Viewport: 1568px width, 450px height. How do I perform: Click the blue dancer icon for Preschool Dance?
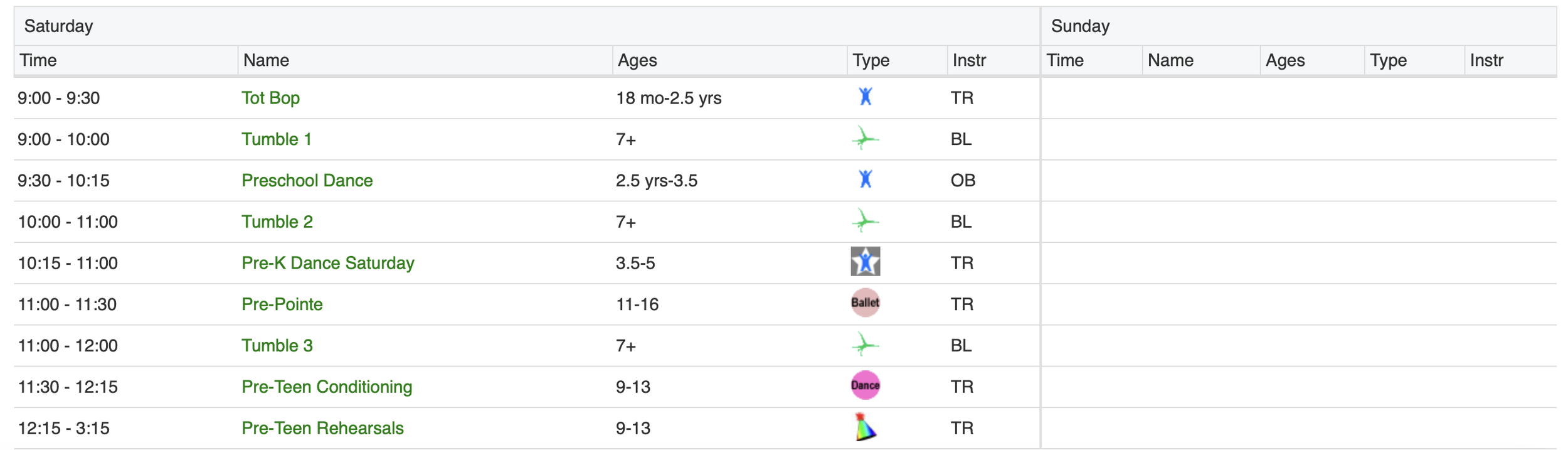tap(866, 179)
